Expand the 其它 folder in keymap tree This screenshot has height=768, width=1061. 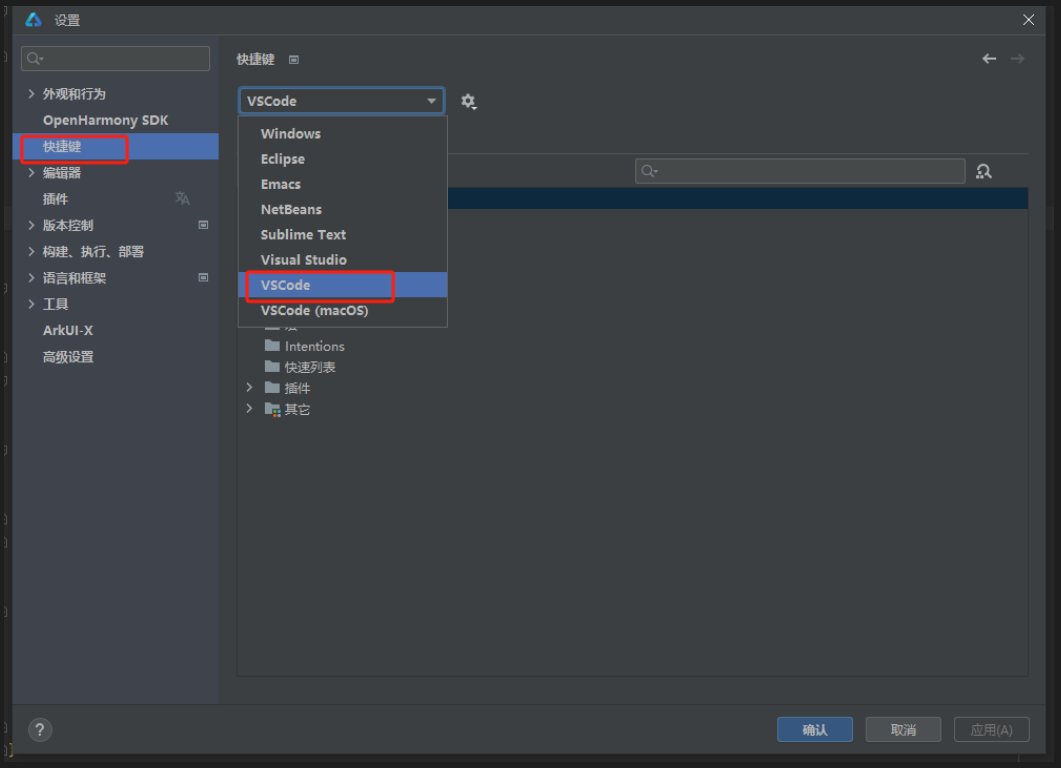pos(249,409)
